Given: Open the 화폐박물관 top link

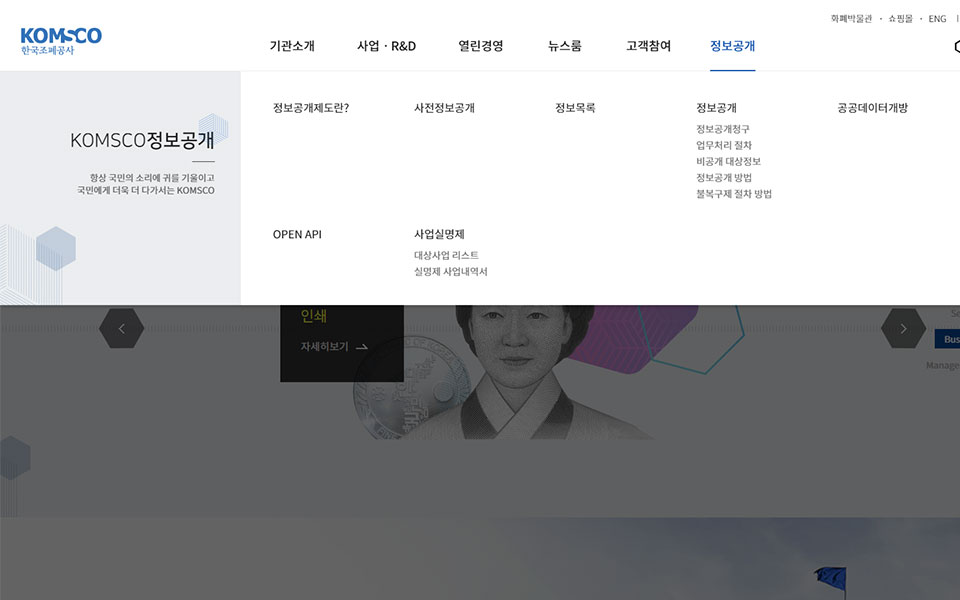Looking at the screenshot, I should [851, 19].
